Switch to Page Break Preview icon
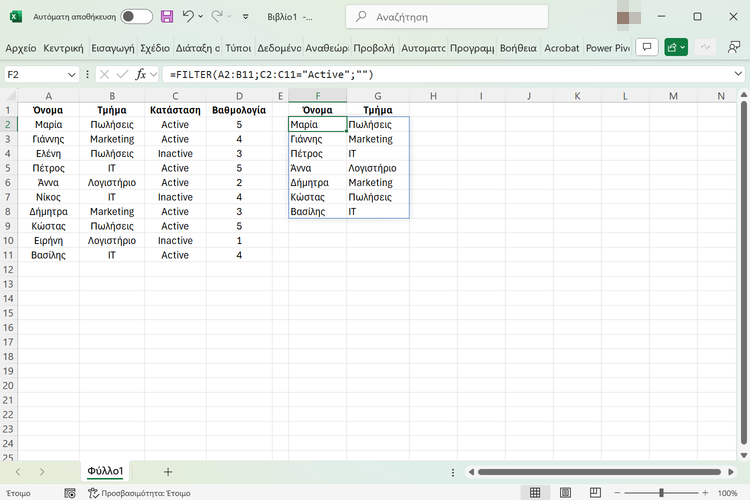 (596, 492)
